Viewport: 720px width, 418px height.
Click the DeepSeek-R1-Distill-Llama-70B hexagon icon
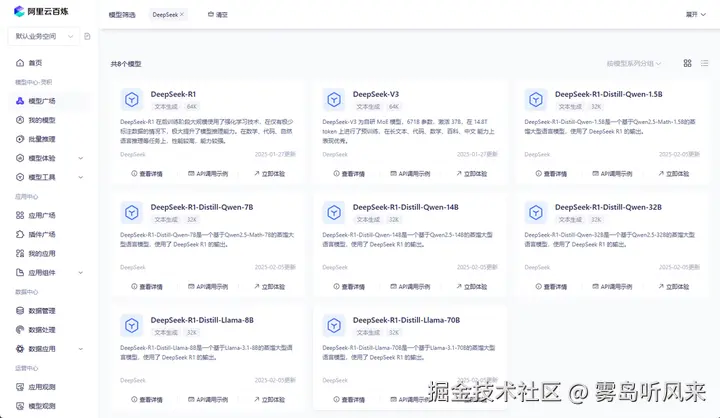click(x=334, y=325)
